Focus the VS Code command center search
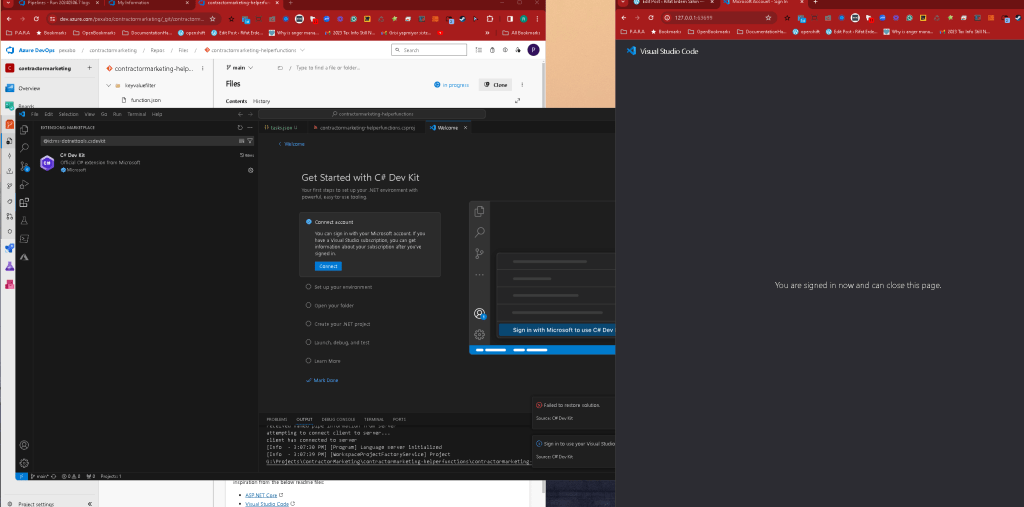Screen dimensions: 1024x507 [372, 114]
